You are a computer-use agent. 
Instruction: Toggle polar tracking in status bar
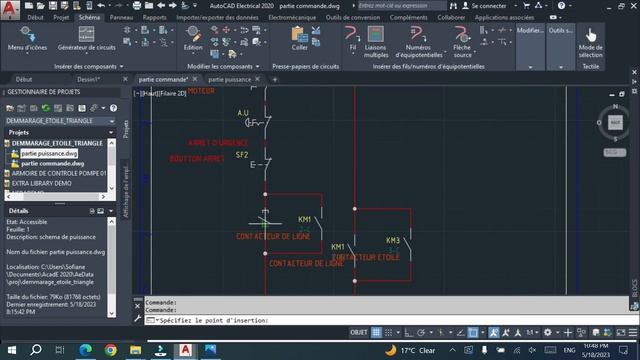tap(421, 333)
